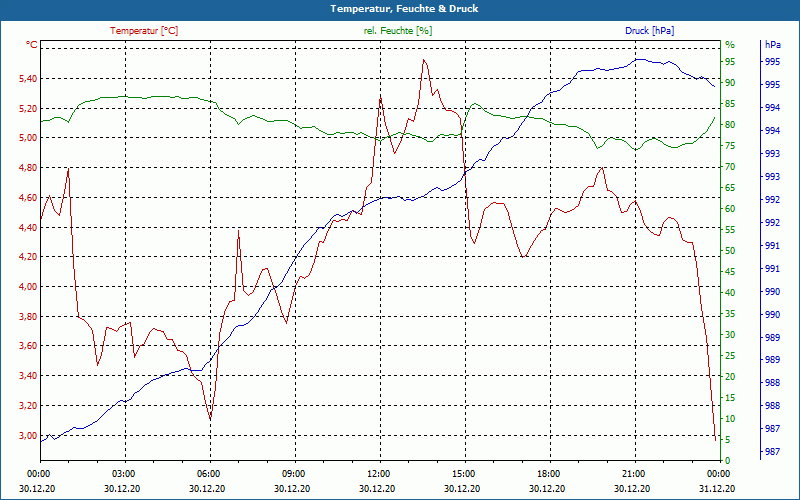Screen dimensions: 800x500
Task: Click the green 25 humidity axis tick
Action: tap(730, 356)
